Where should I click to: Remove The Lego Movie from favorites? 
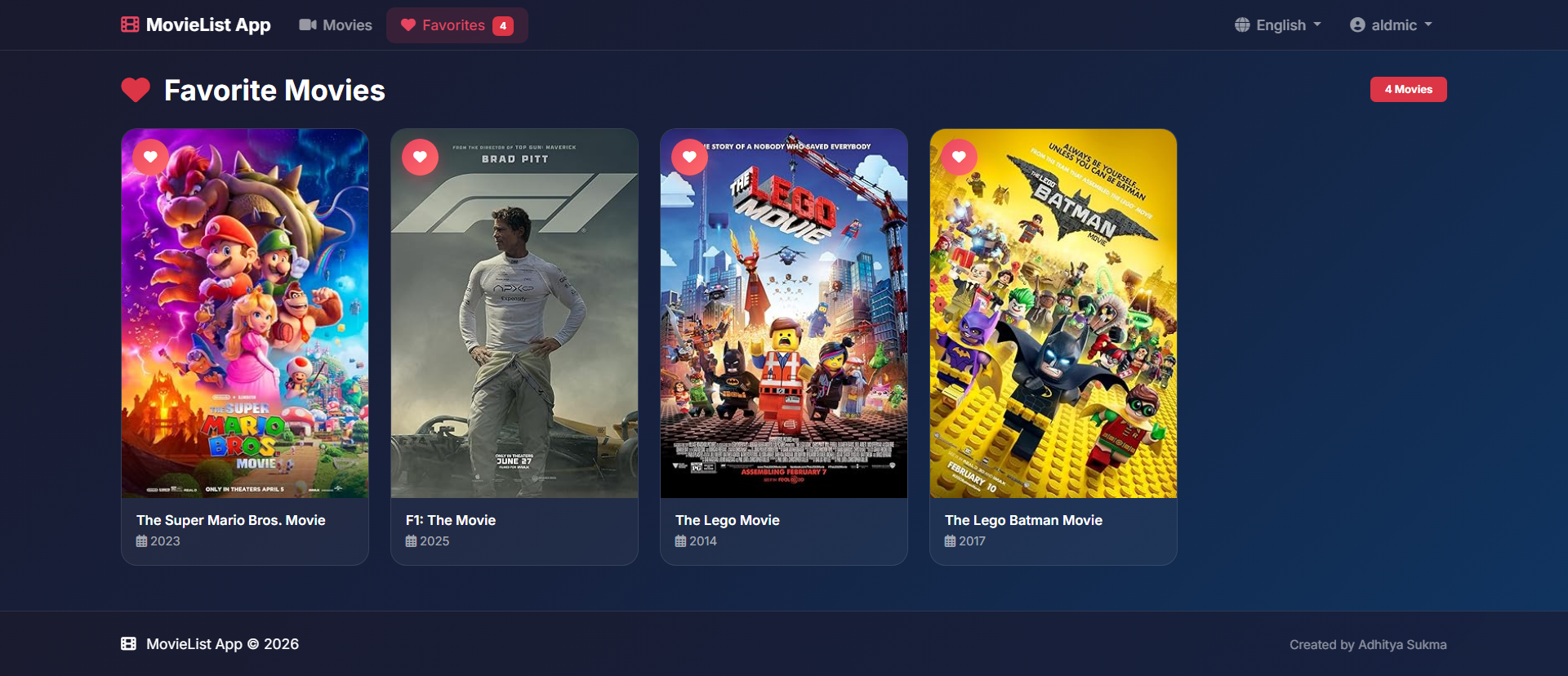(x=690, y=157)
